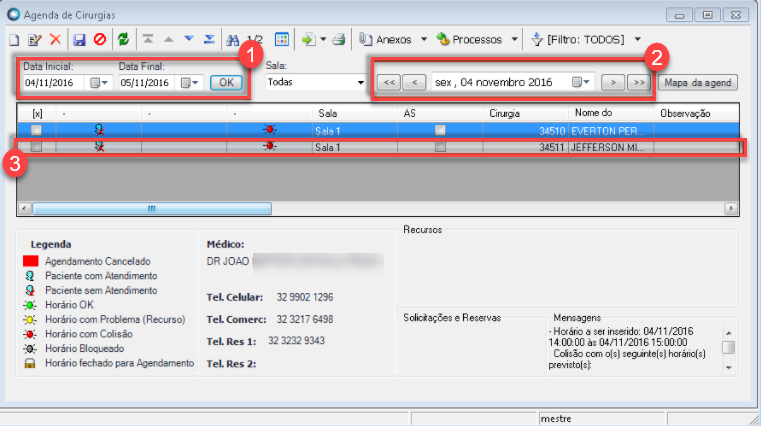Toggle the AS checkbox in EVERTON row

click(440, 130)
